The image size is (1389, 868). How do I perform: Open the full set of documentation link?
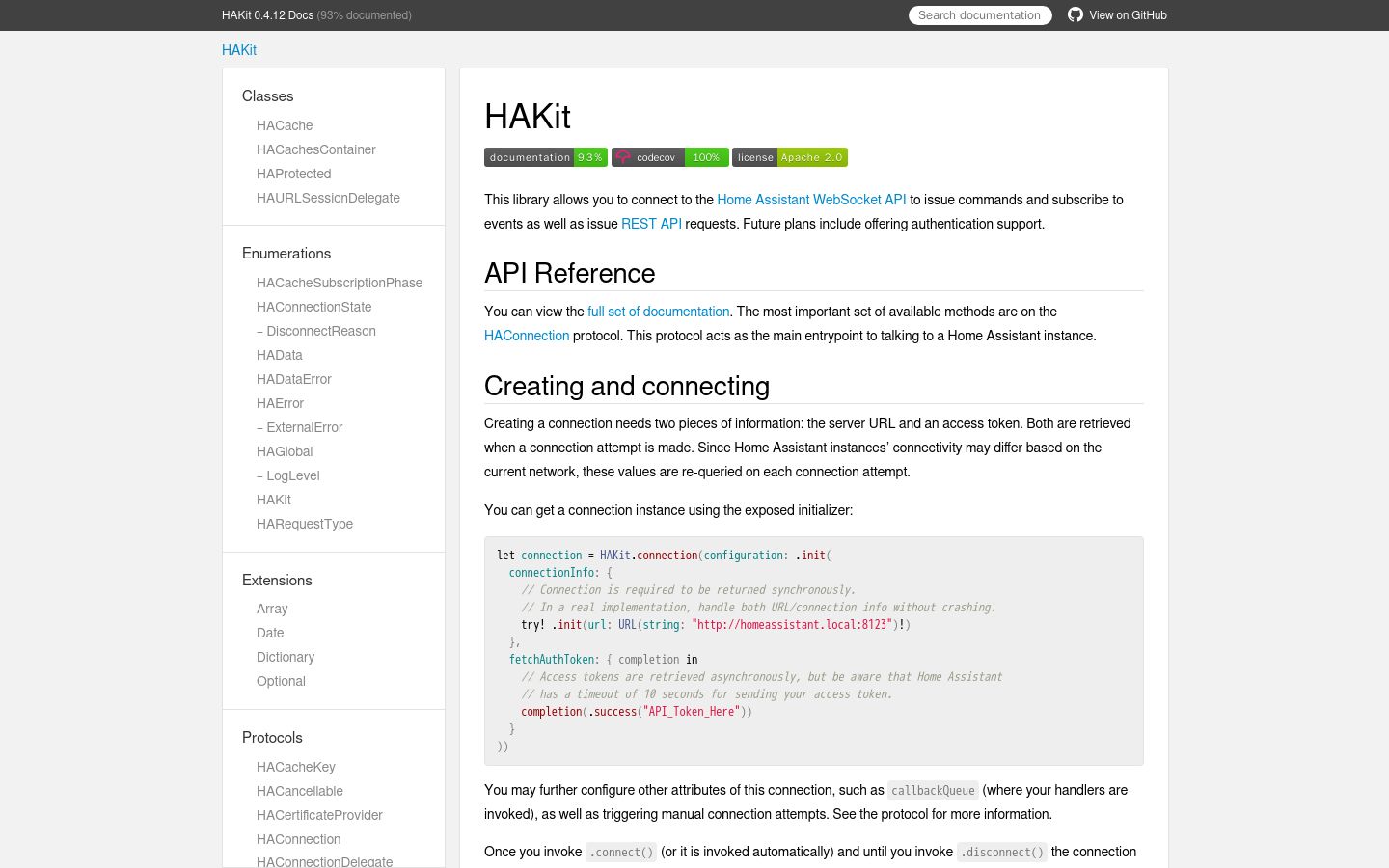coord(659,312)
